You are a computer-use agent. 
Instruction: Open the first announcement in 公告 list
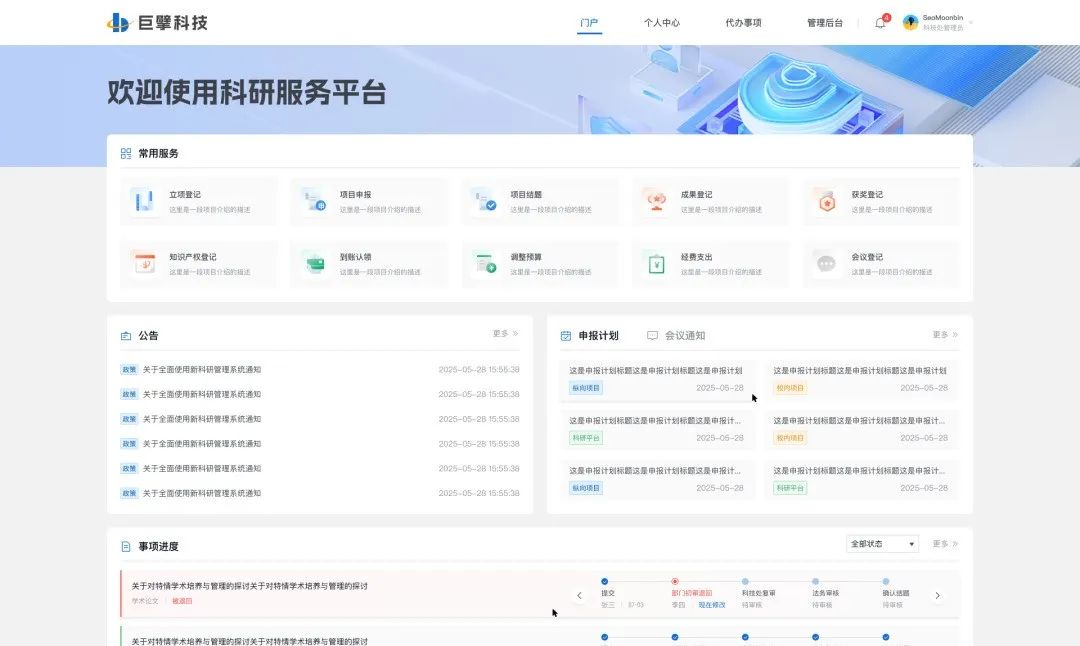click(201, 370)
